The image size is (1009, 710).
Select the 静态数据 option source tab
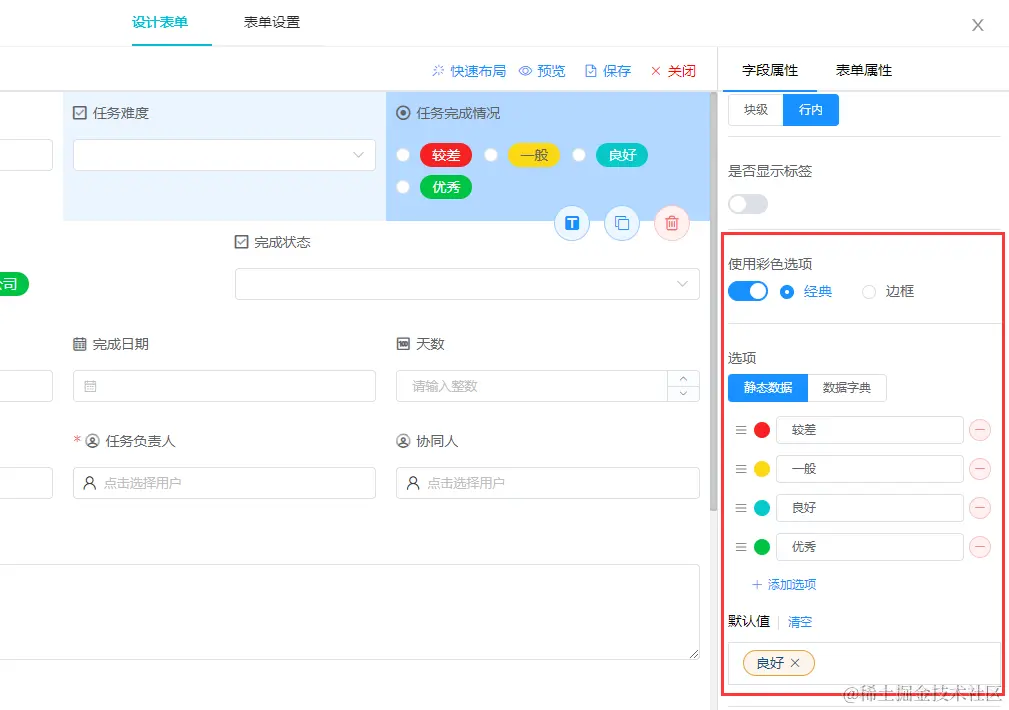pos(768,388)
